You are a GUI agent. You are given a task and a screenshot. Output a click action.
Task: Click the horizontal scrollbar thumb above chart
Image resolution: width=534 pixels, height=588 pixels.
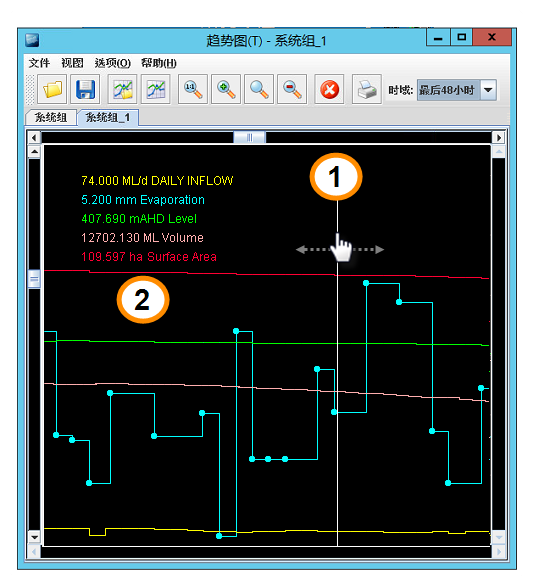249,137
